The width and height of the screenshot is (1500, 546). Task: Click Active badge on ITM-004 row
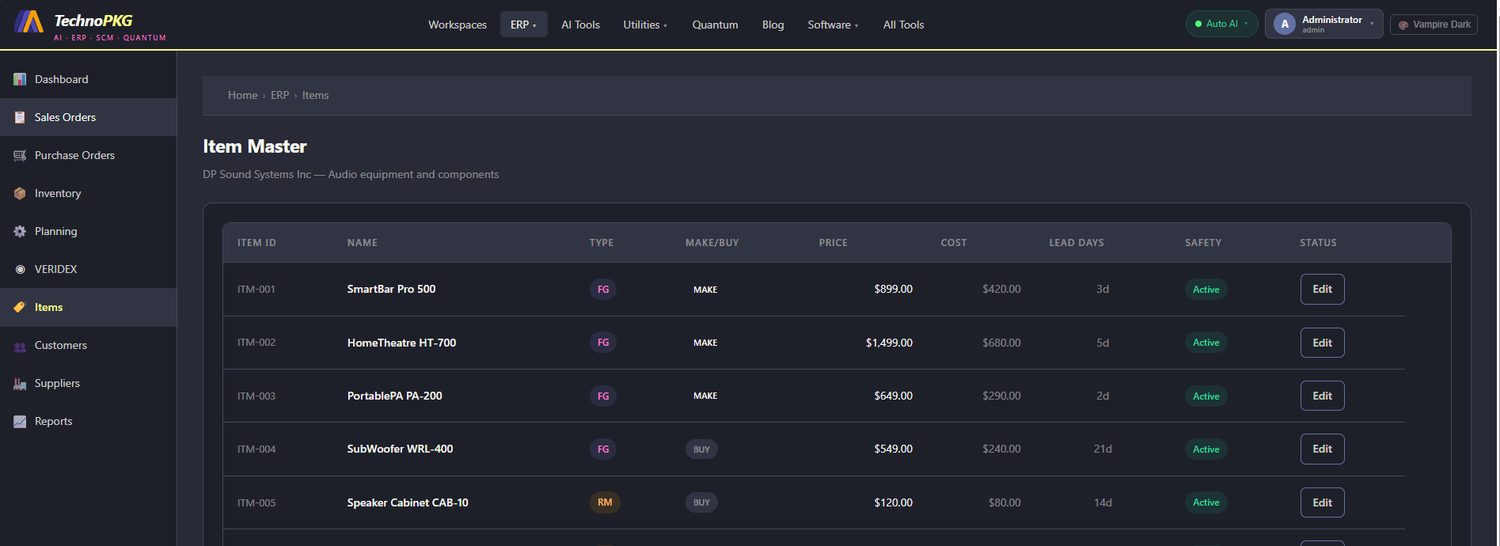(x=1206, y=449)
